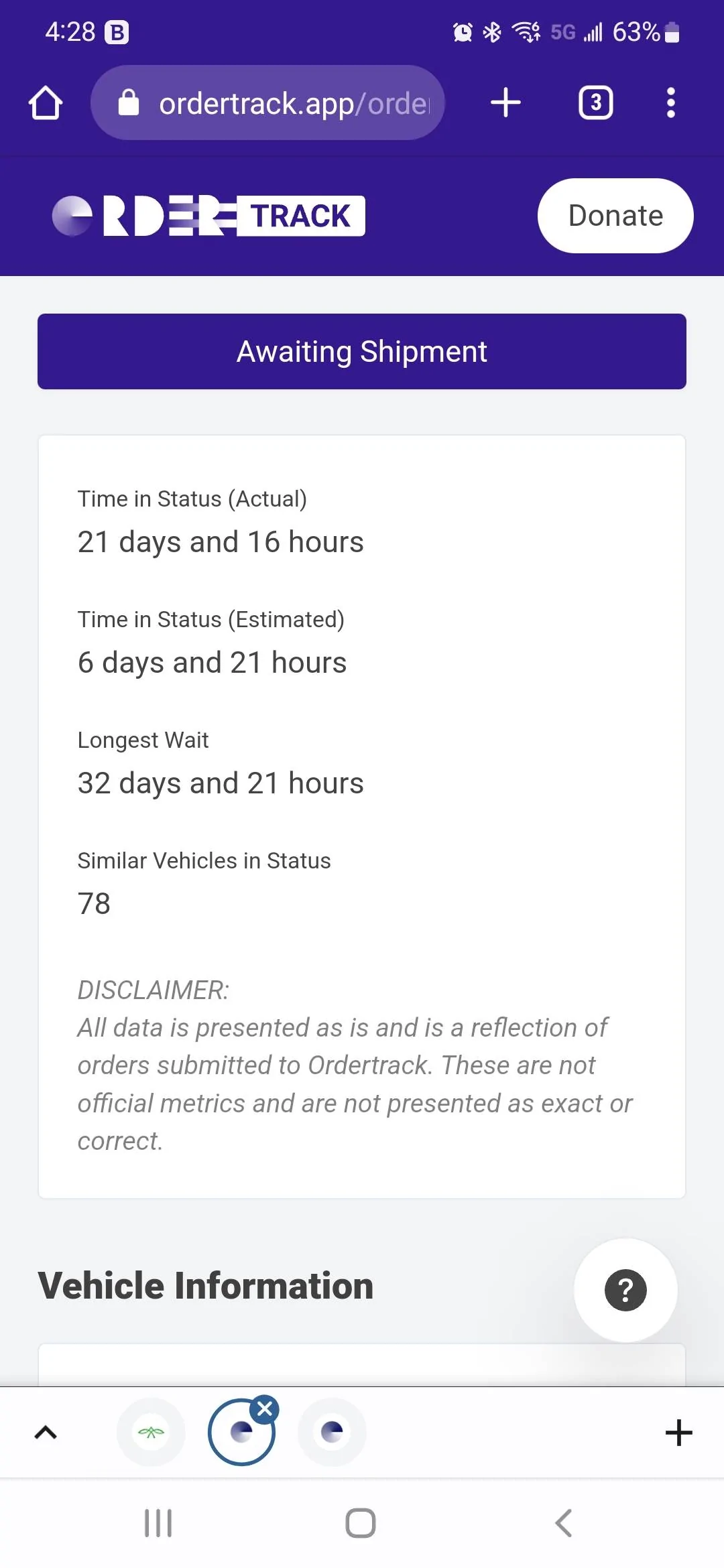The width and height of the screenshot is (724, 1568).
Task: Open the help question mark button
Action: [625, 1290]
